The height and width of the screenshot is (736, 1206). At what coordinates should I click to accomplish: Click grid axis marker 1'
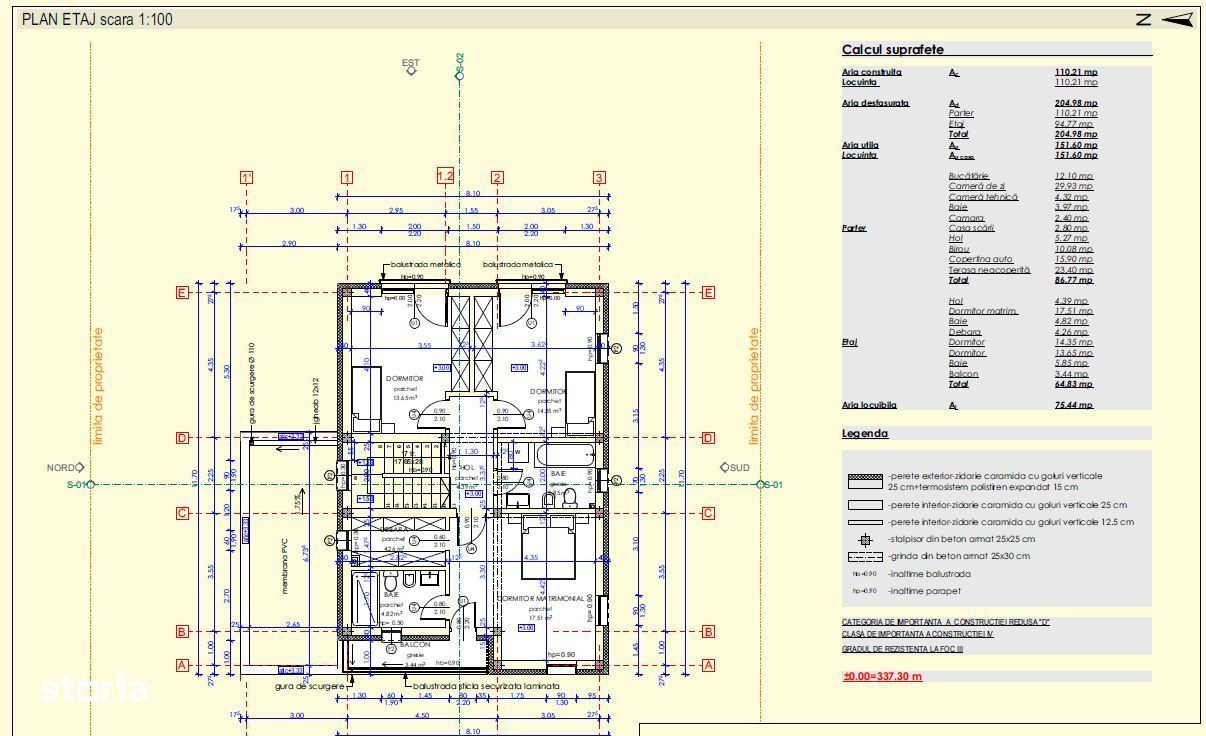coord(247,178)
